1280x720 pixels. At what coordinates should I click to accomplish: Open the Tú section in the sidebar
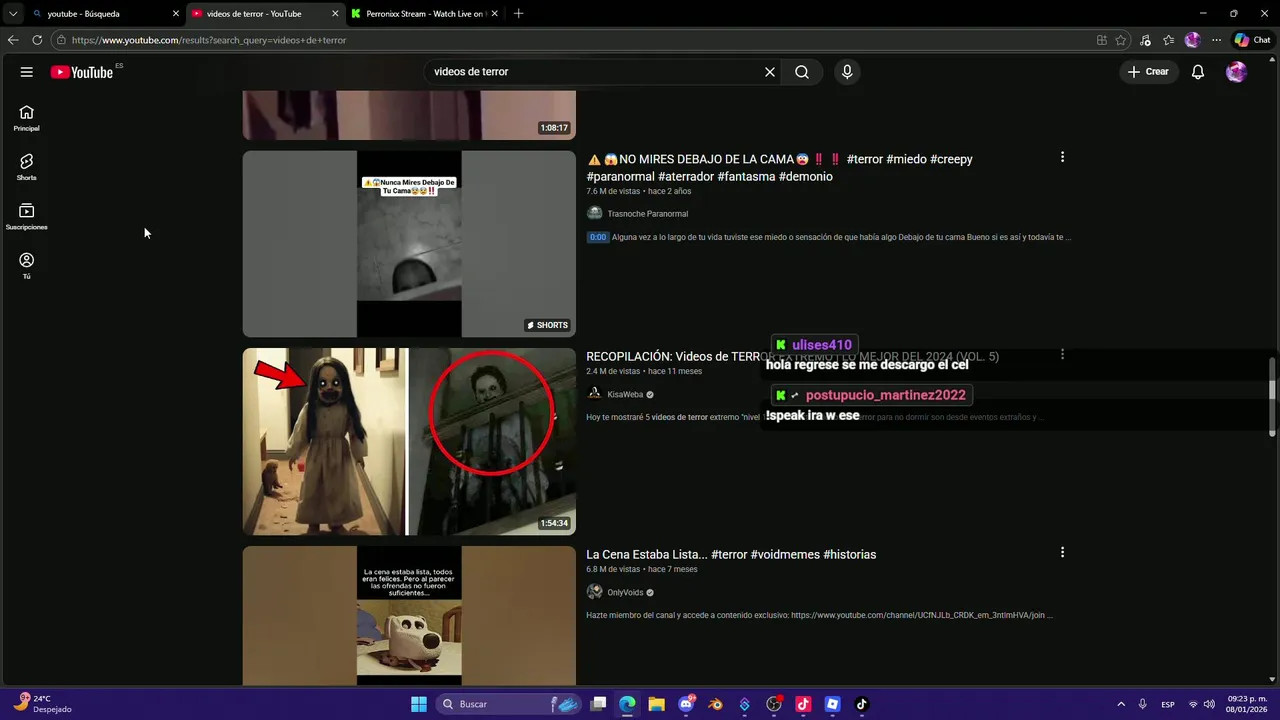pyautogui.click(x=27, y=265)
